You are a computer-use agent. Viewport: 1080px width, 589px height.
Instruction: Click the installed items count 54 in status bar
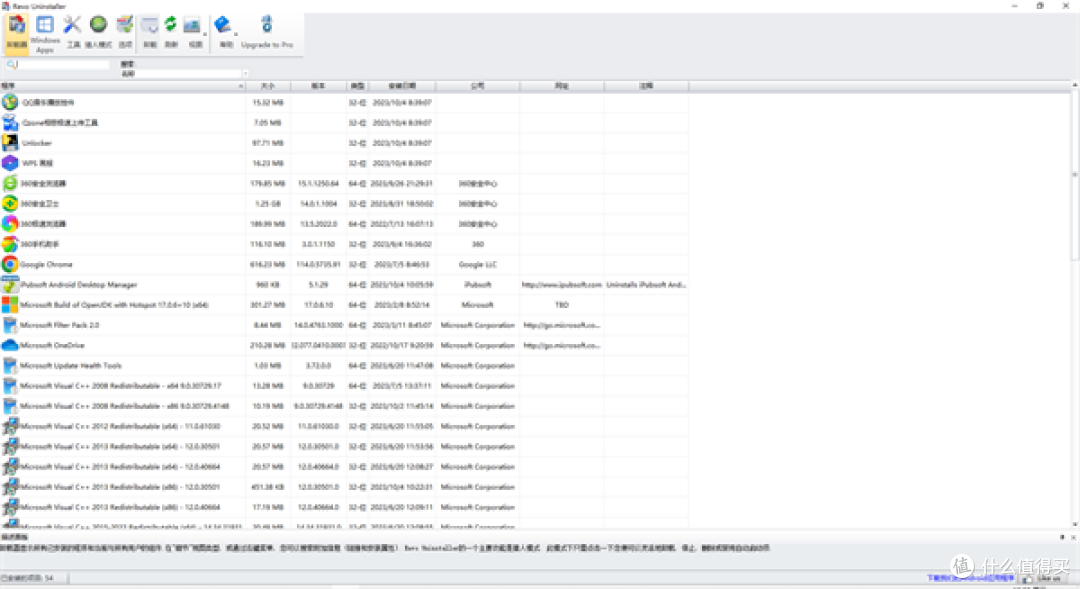28,578
